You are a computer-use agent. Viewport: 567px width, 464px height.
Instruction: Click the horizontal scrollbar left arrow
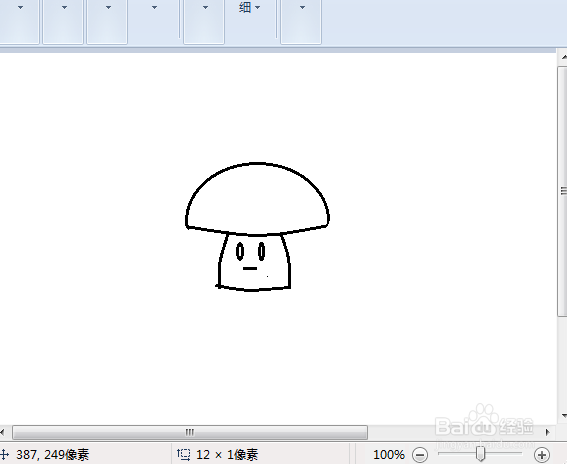point(3,432)
